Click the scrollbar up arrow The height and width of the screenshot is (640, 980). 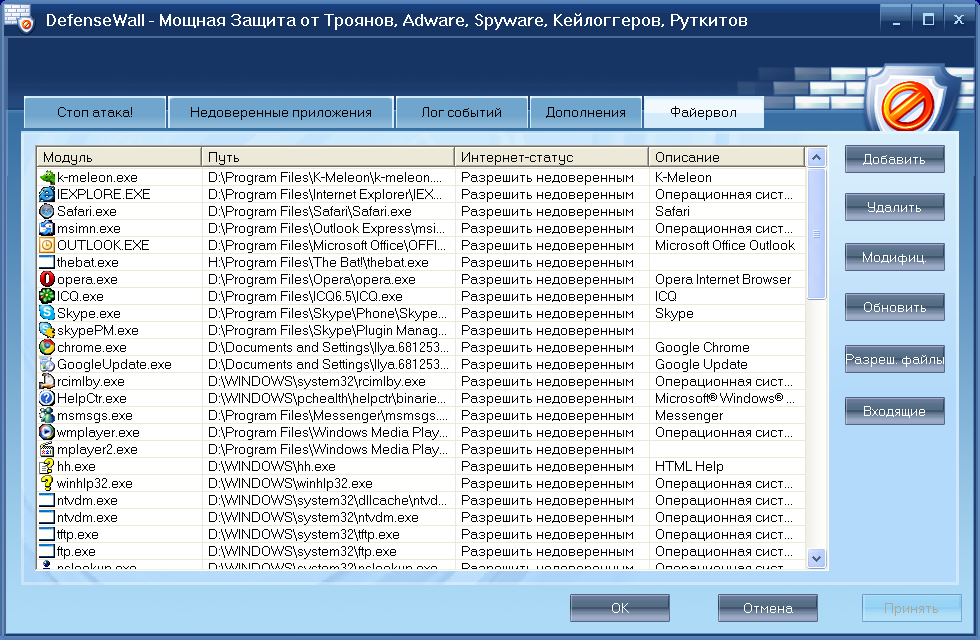pyautogui.click(x=816, y=158)
